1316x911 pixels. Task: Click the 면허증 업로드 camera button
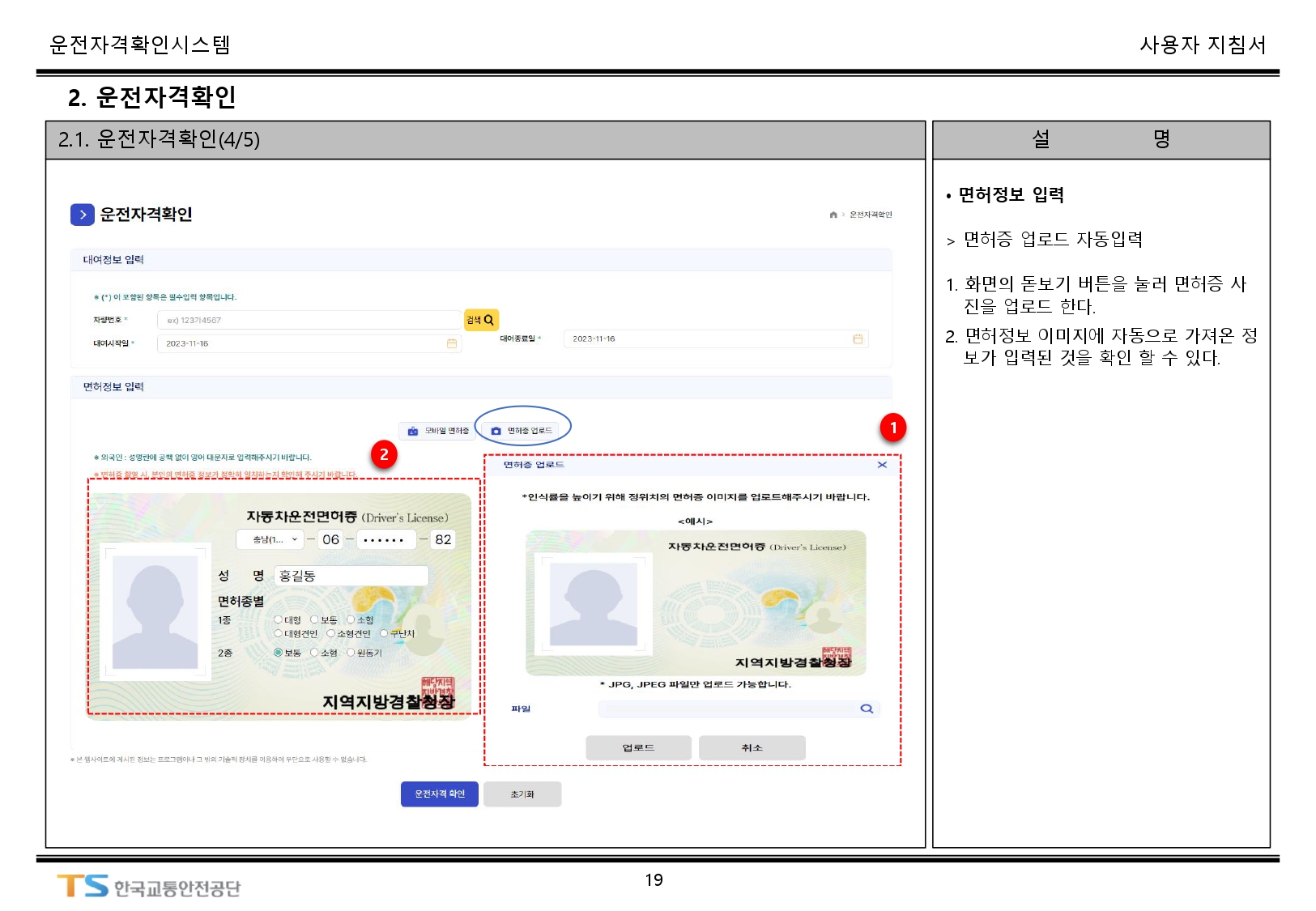(x=522, y=431)
